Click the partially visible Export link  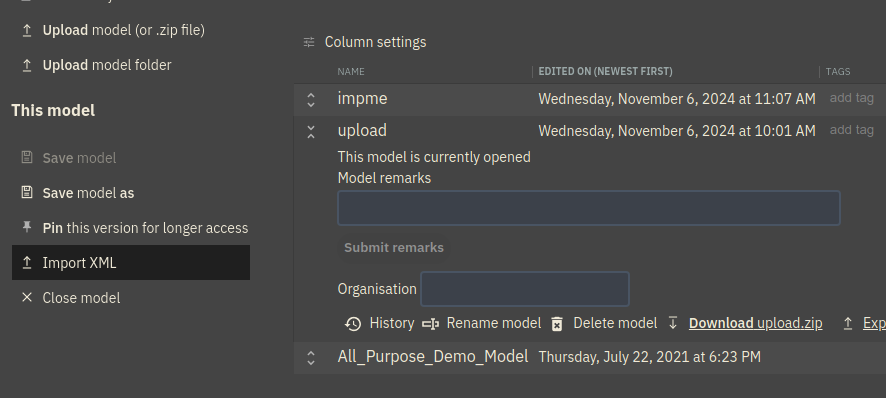(874, 323)
